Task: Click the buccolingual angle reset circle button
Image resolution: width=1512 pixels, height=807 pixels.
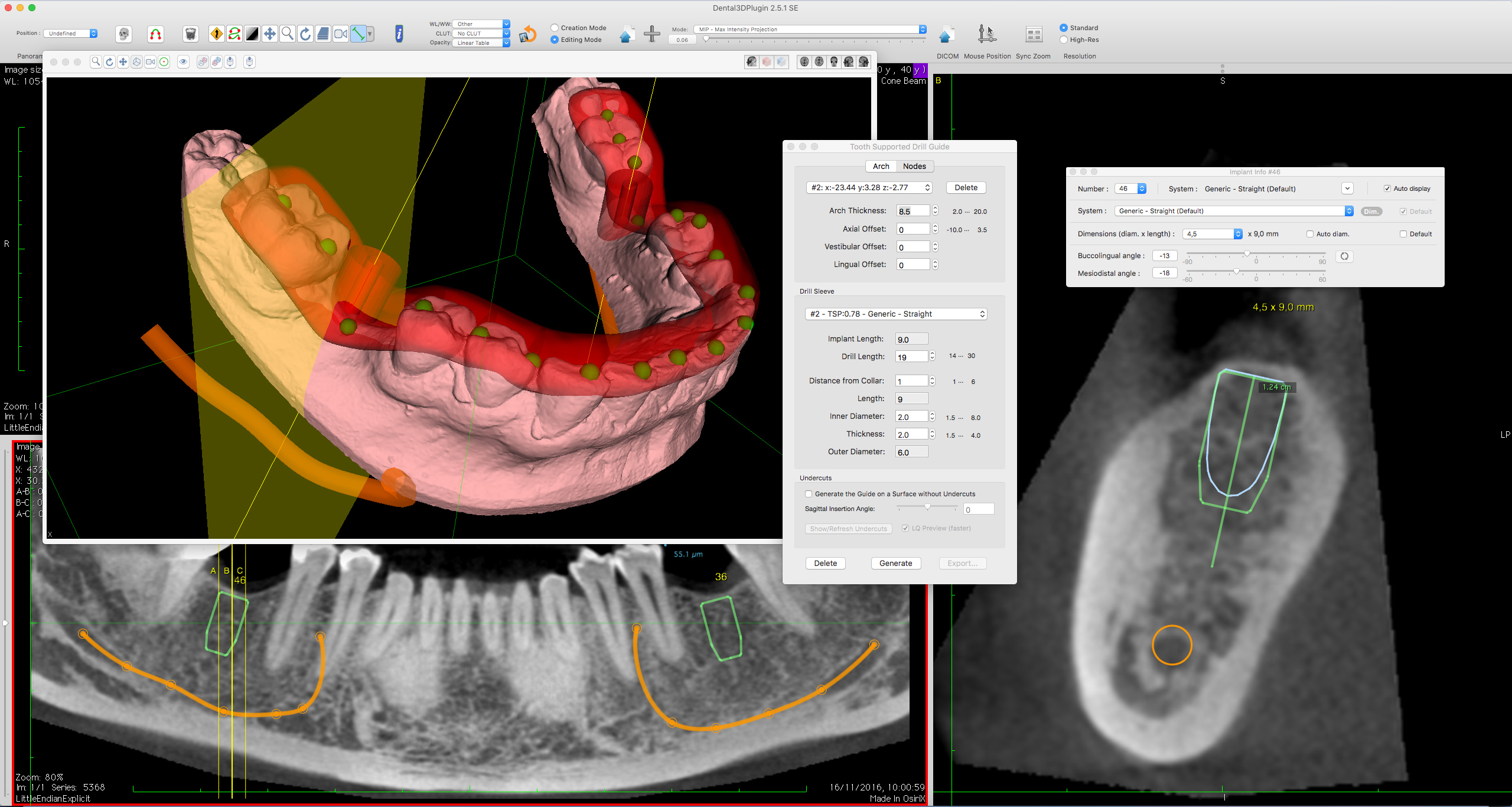Action: (1344, 256)
